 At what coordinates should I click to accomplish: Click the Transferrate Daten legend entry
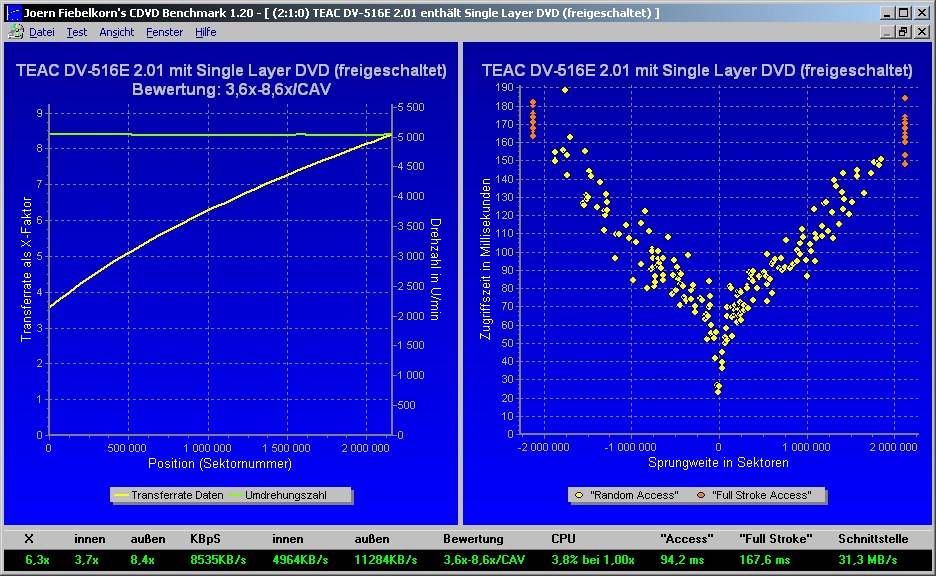click(170, 495)
